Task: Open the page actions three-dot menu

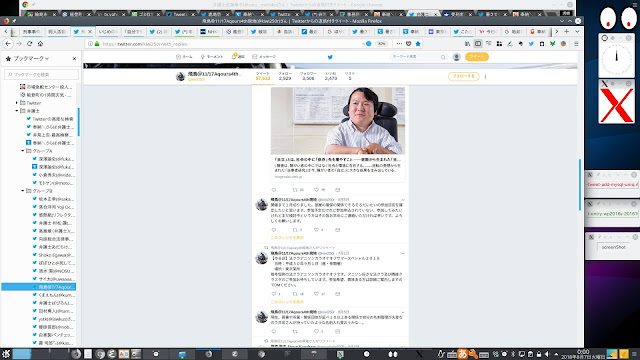Action: tap(399, 44)
